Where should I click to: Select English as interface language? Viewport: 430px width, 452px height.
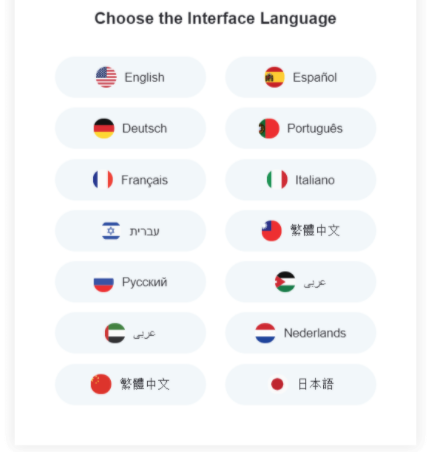(x=130, y=77)
